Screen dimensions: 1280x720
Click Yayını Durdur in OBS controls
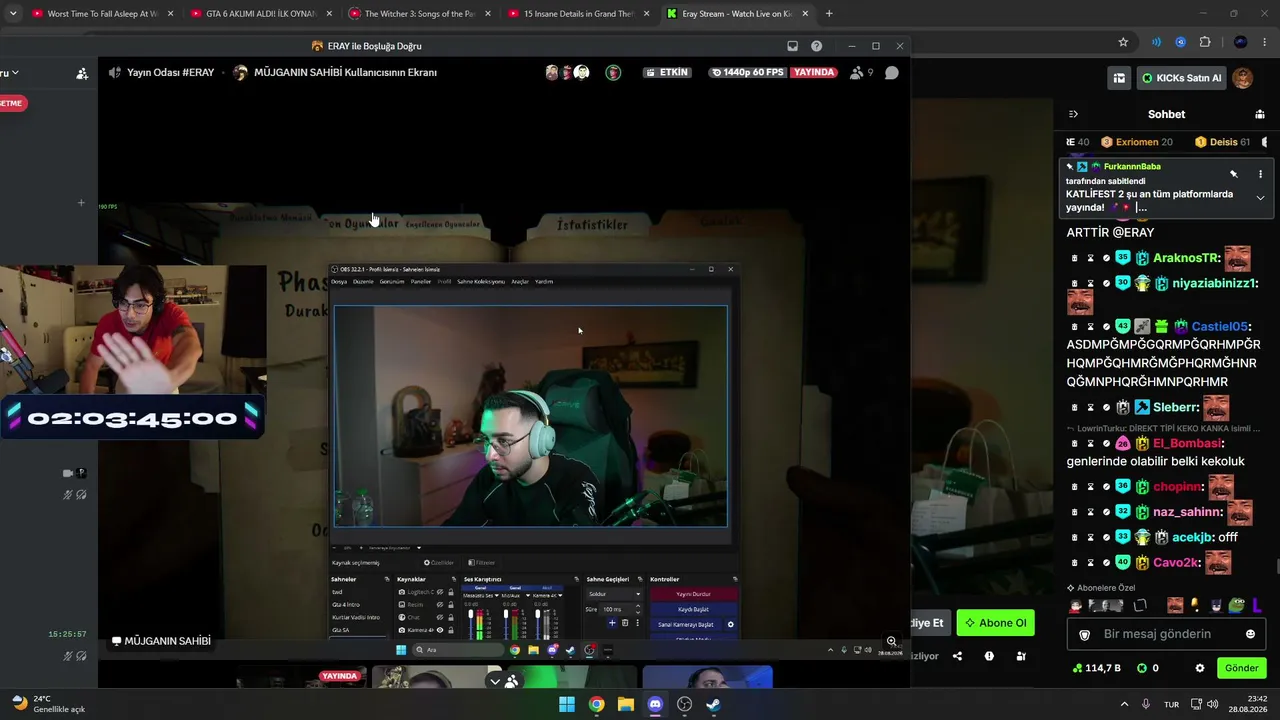click(694, 594)
